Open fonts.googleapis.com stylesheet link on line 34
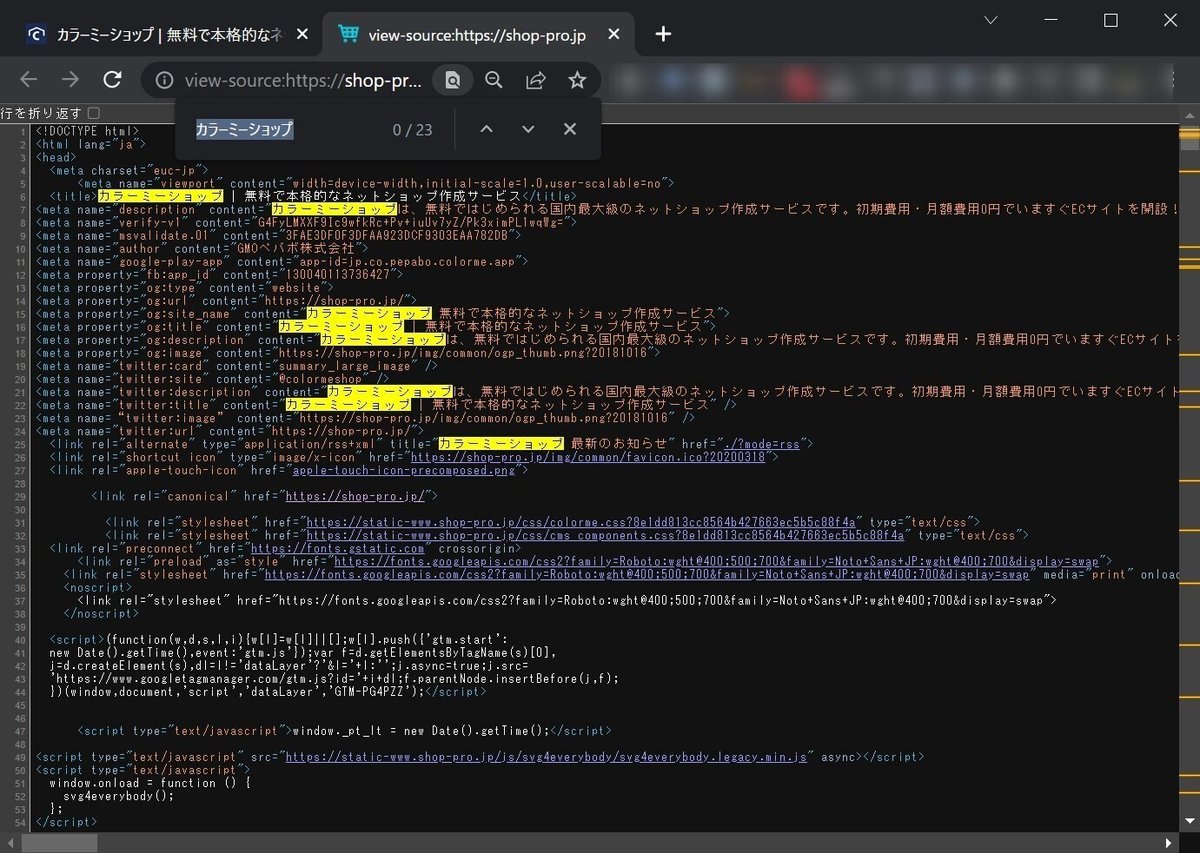Image resolution: width=1200 pixels, height=853 pixels. [x=647, y=573]
